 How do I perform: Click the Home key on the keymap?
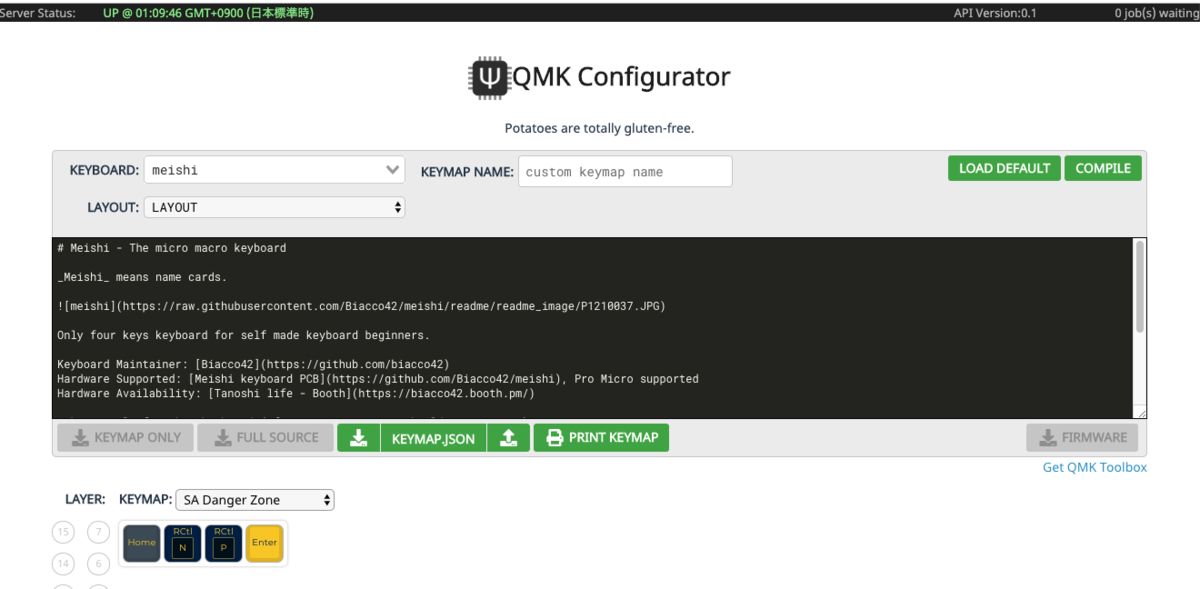point(142,543)
